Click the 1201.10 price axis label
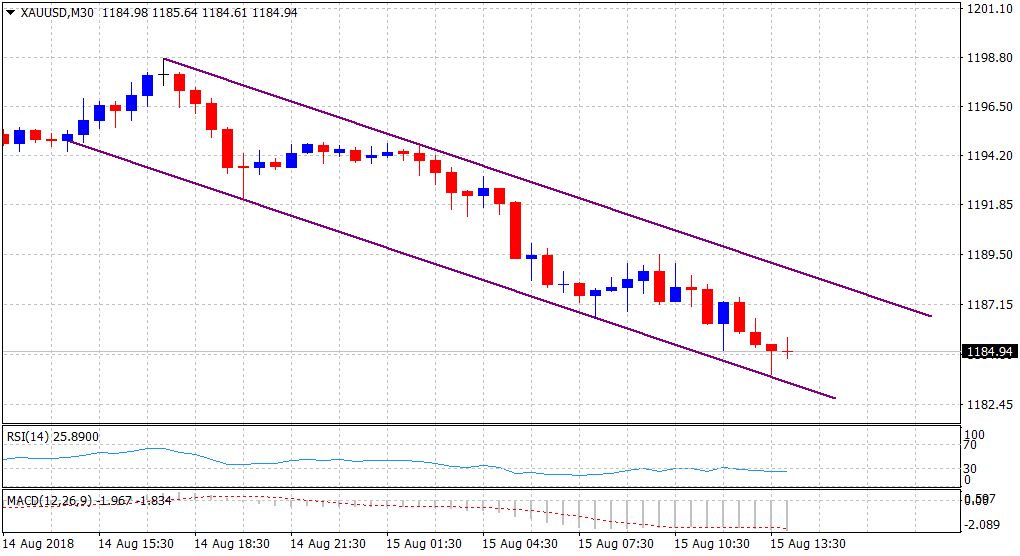This screenshot has height=556, width=1020. coord(986,8)
